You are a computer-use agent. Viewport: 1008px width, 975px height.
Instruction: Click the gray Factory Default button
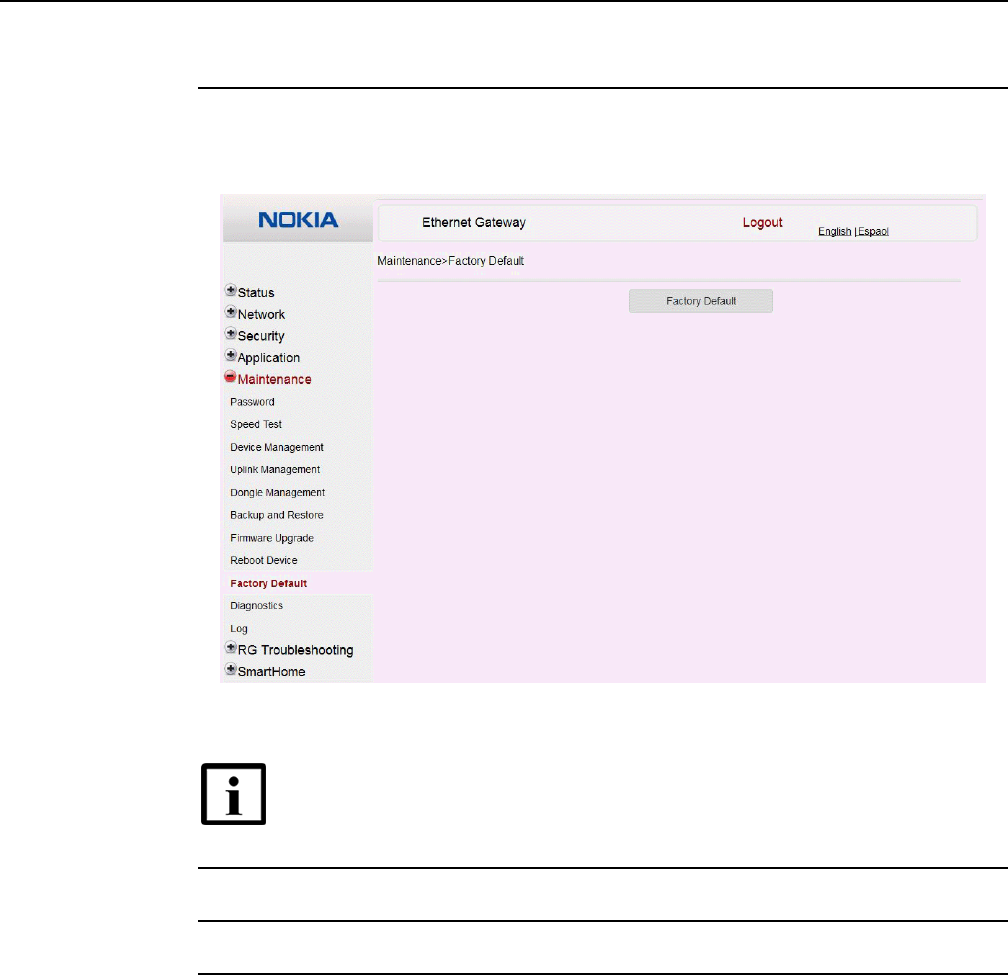tap(701, 301)
